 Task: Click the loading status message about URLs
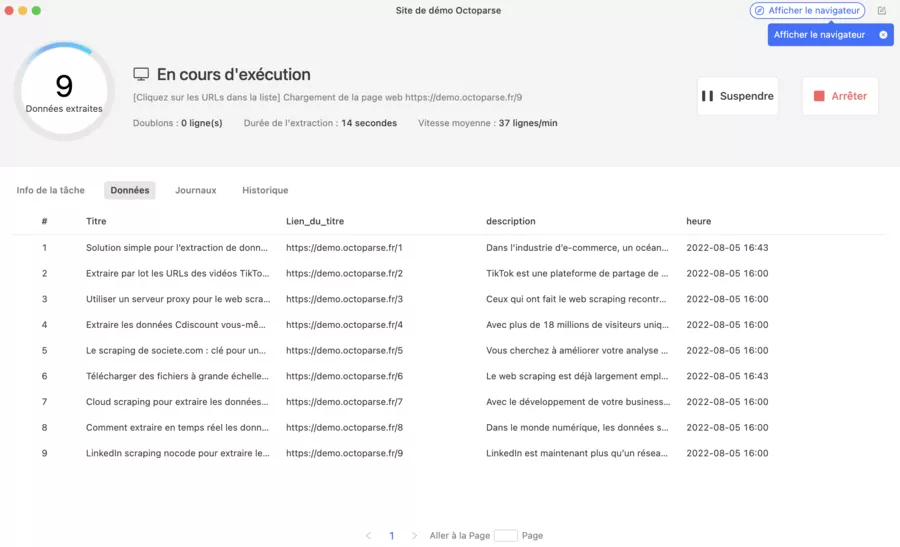327,97
